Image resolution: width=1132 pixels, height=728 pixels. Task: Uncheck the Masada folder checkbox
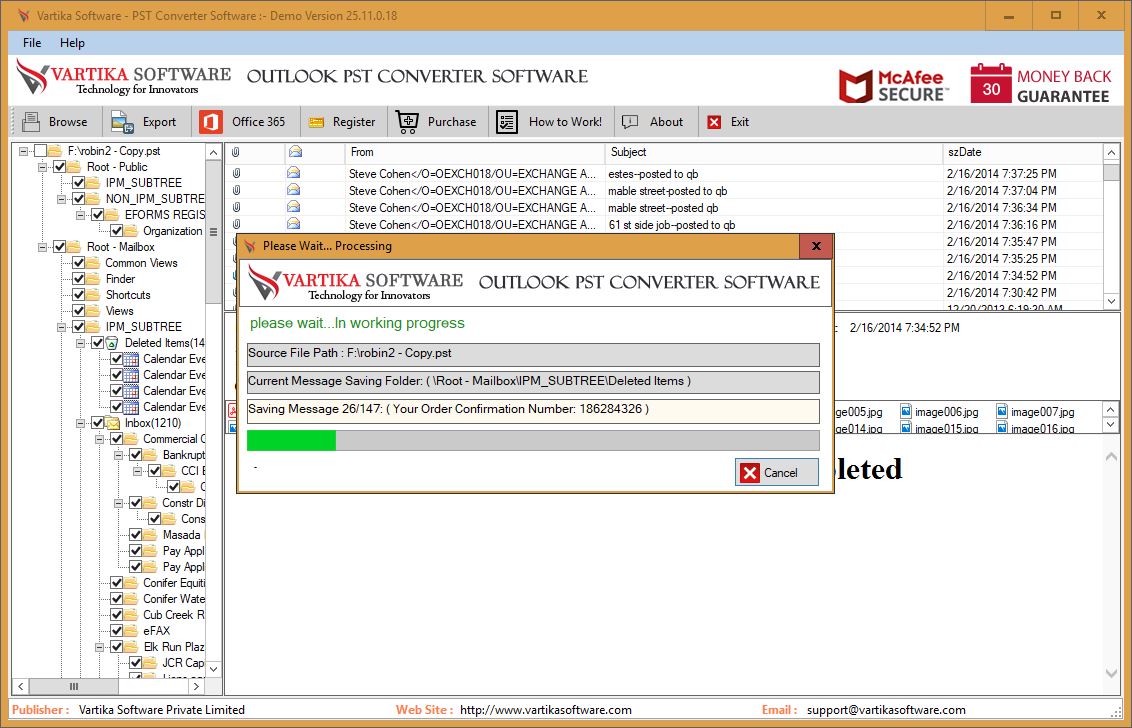[135, 535]
